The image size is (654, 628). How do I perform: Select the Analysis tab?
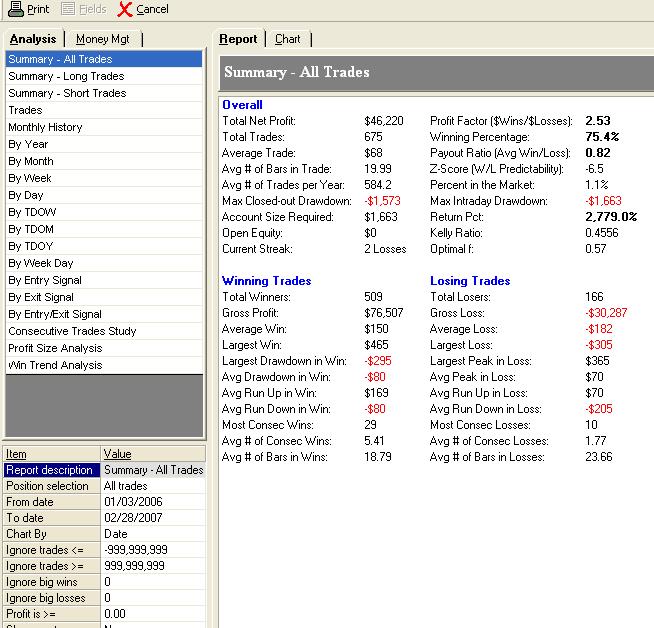pyautogui.click(x=33, y=39)
